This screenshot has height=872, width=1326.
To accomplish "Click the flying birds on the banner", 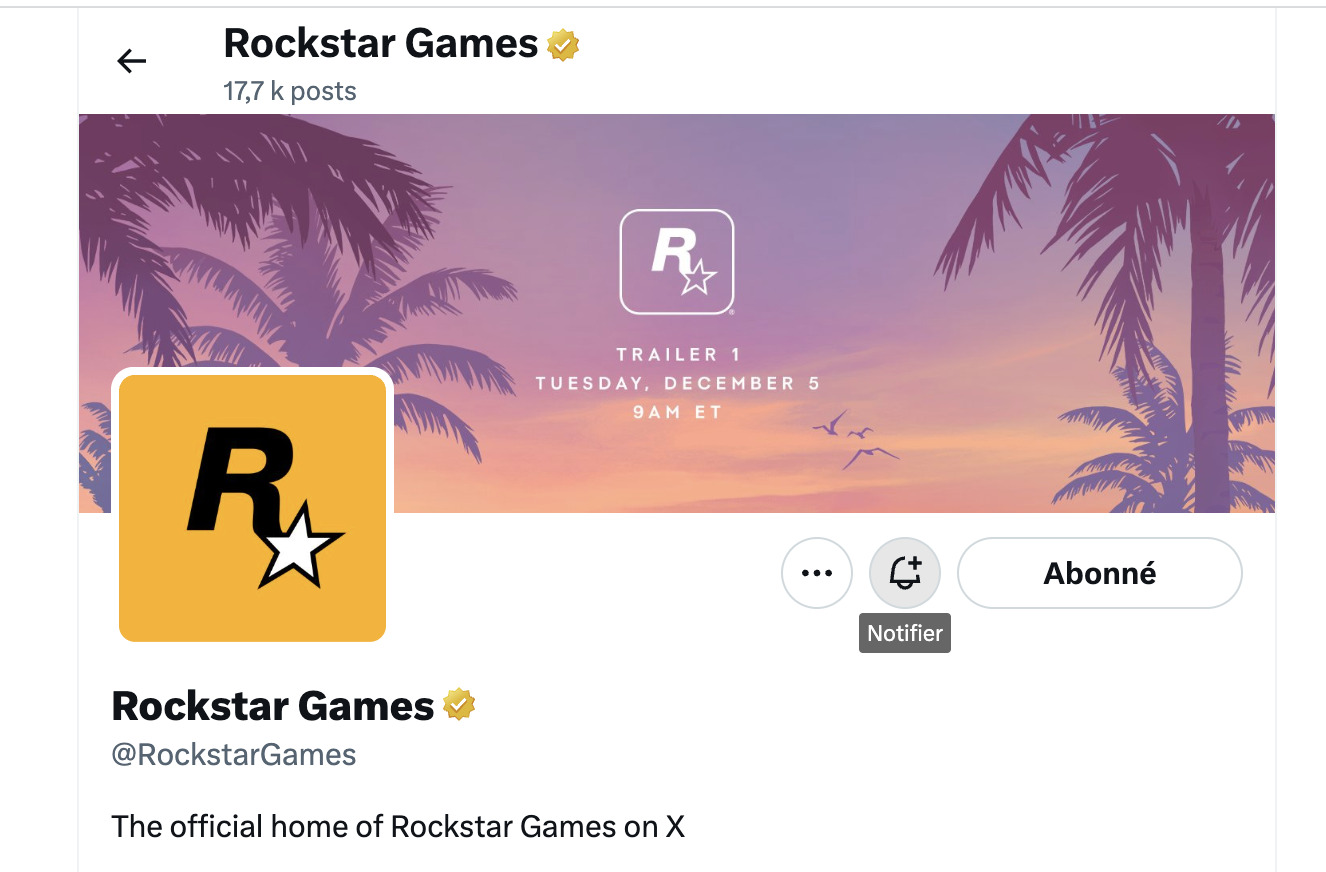I will click(855, 439).
